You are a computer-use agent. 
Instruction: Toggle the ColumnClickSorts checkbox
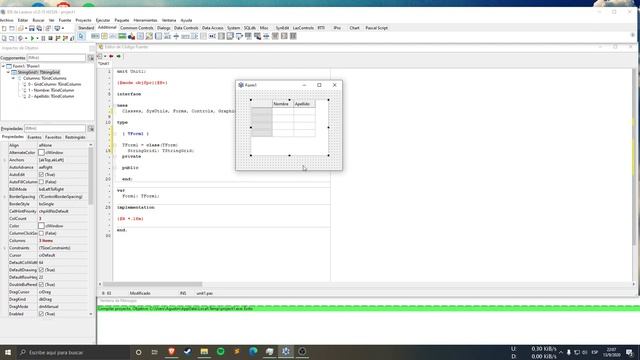point(41,233)
